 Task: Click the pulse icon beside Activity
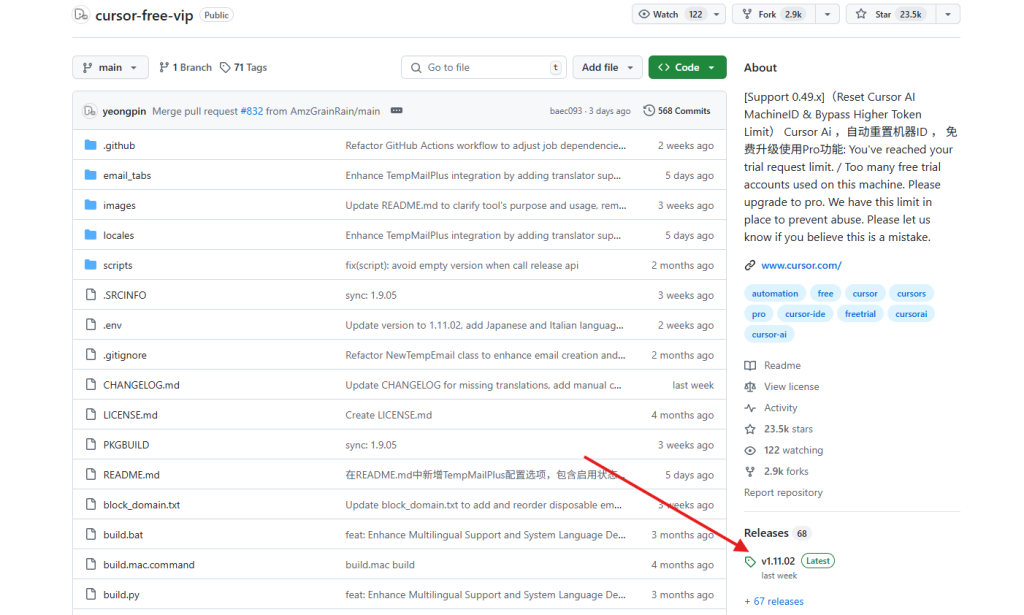point(750,408)
